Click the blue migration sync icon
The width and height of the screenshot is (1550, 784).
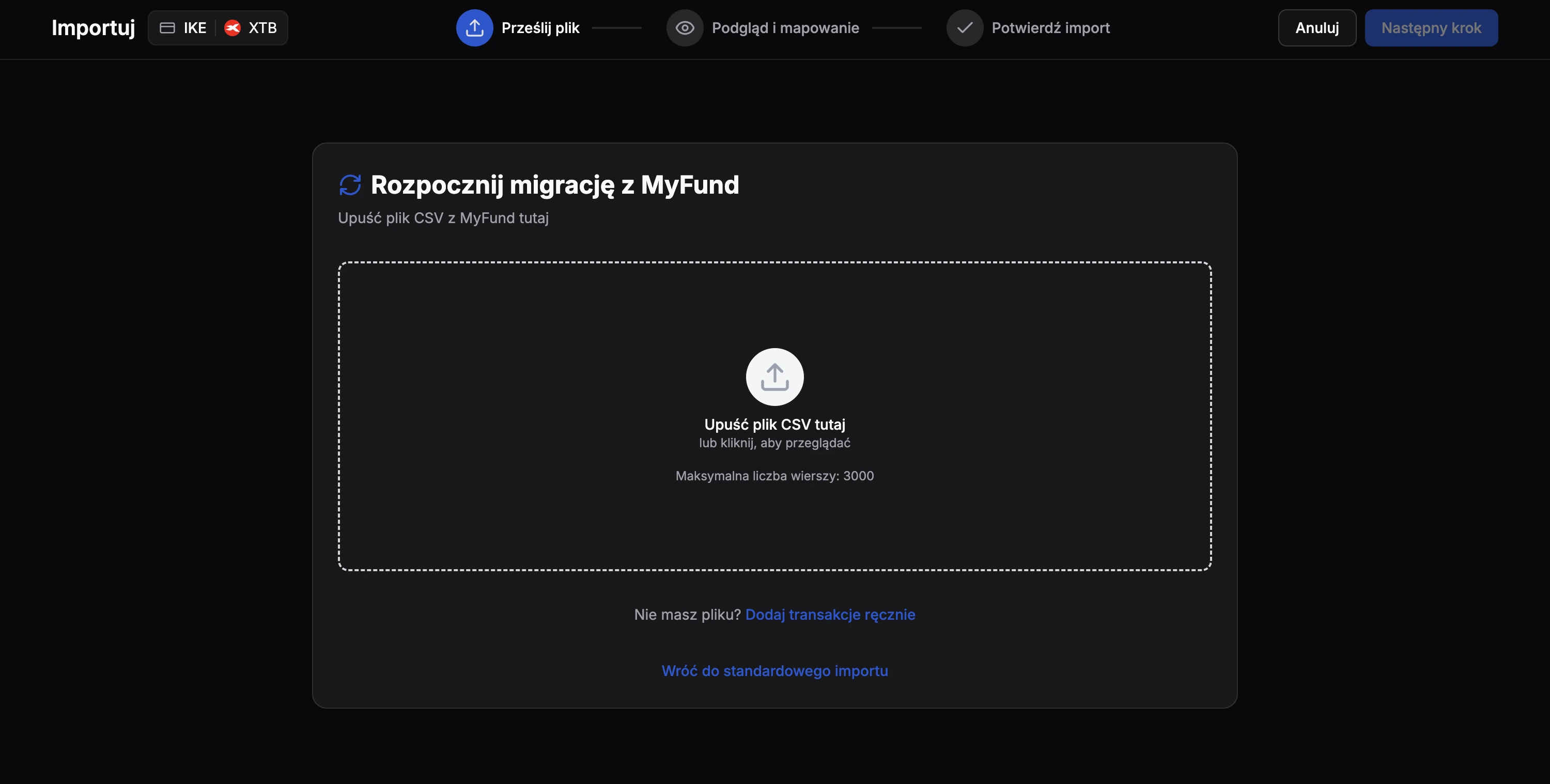click(350, 185)
